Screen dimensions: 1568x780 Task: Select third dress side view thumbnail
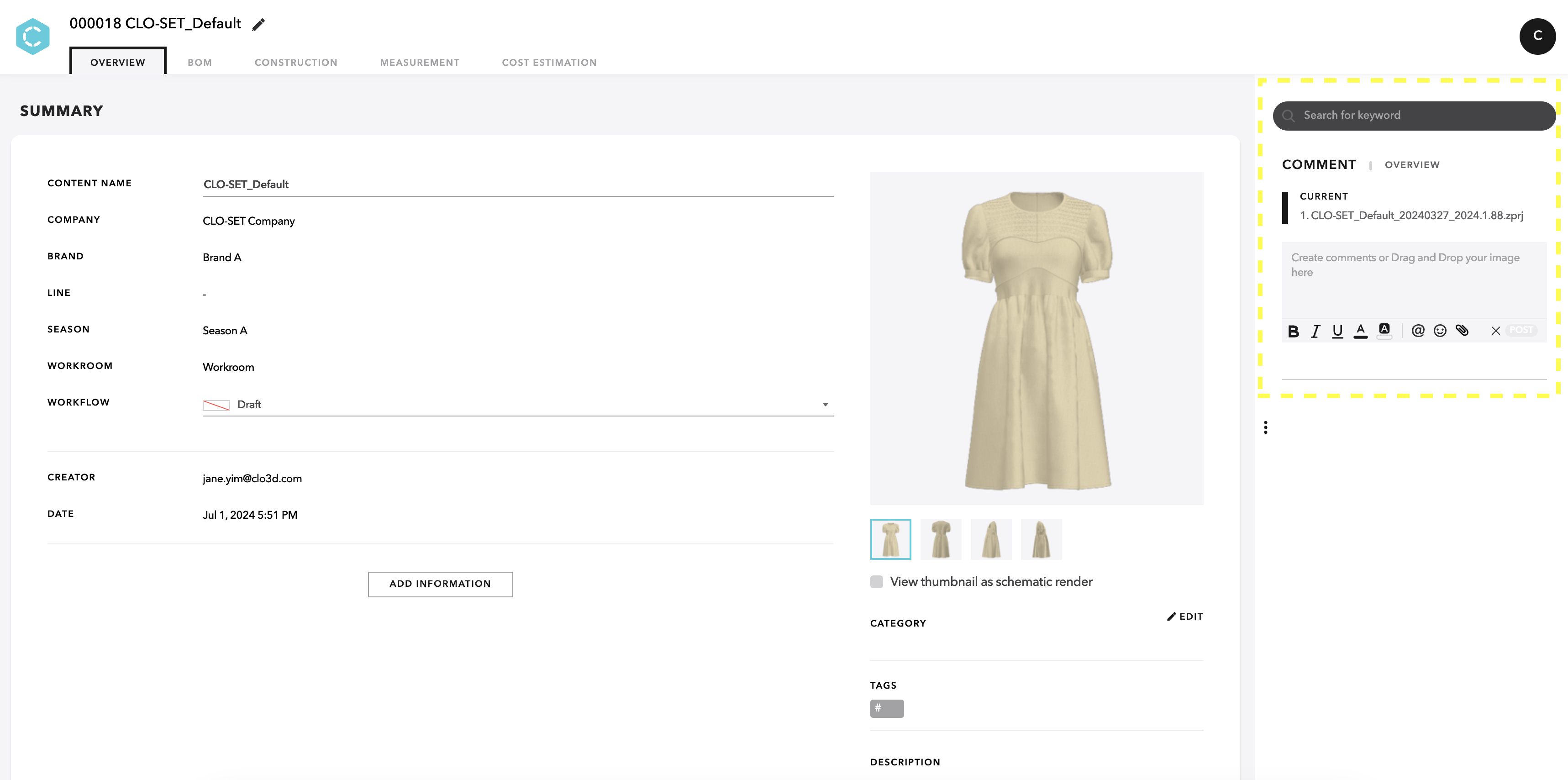tap(991, 539)
